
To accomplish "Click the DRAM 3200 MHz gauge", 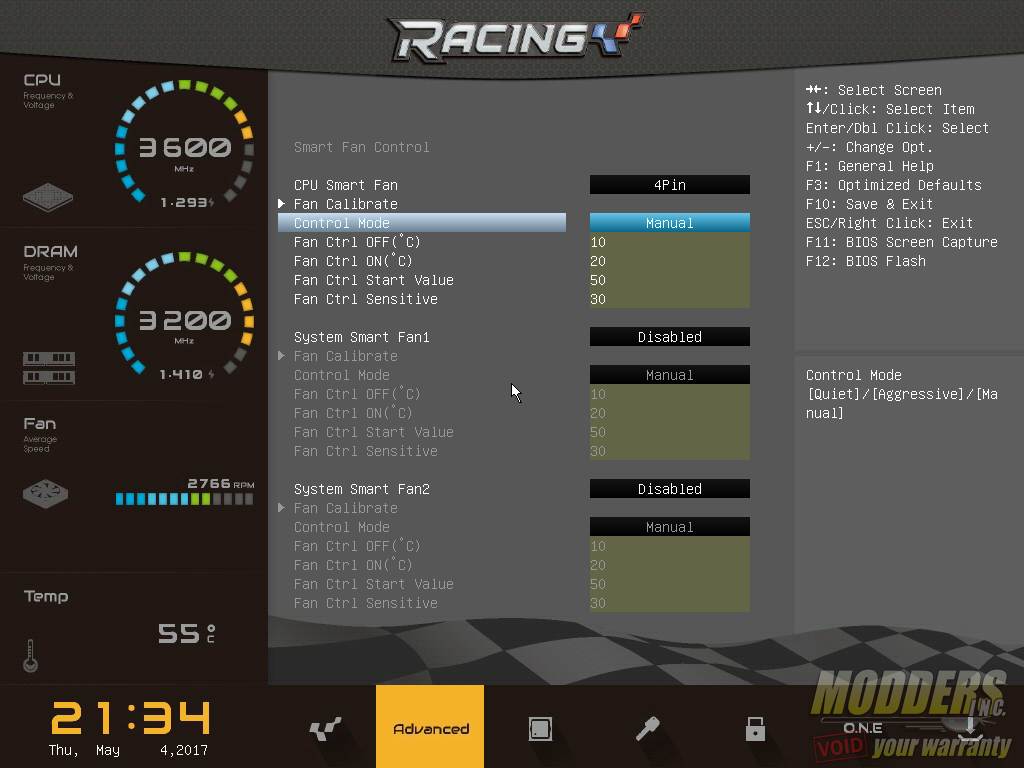I will coord(184,315).
